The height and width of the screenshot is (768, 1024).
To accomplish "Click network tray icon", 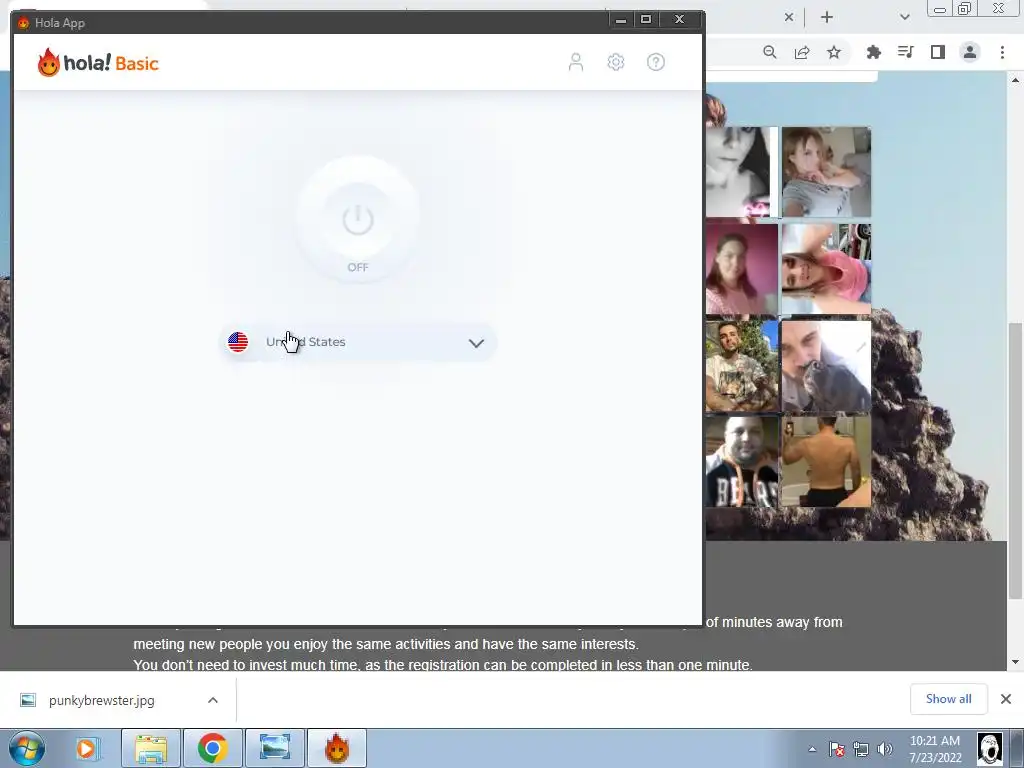I will 861,749.
